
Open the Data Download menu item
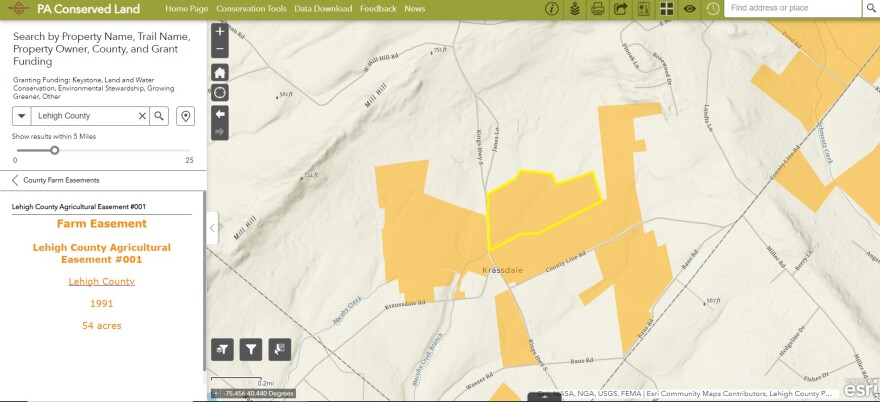click(323, 8)
